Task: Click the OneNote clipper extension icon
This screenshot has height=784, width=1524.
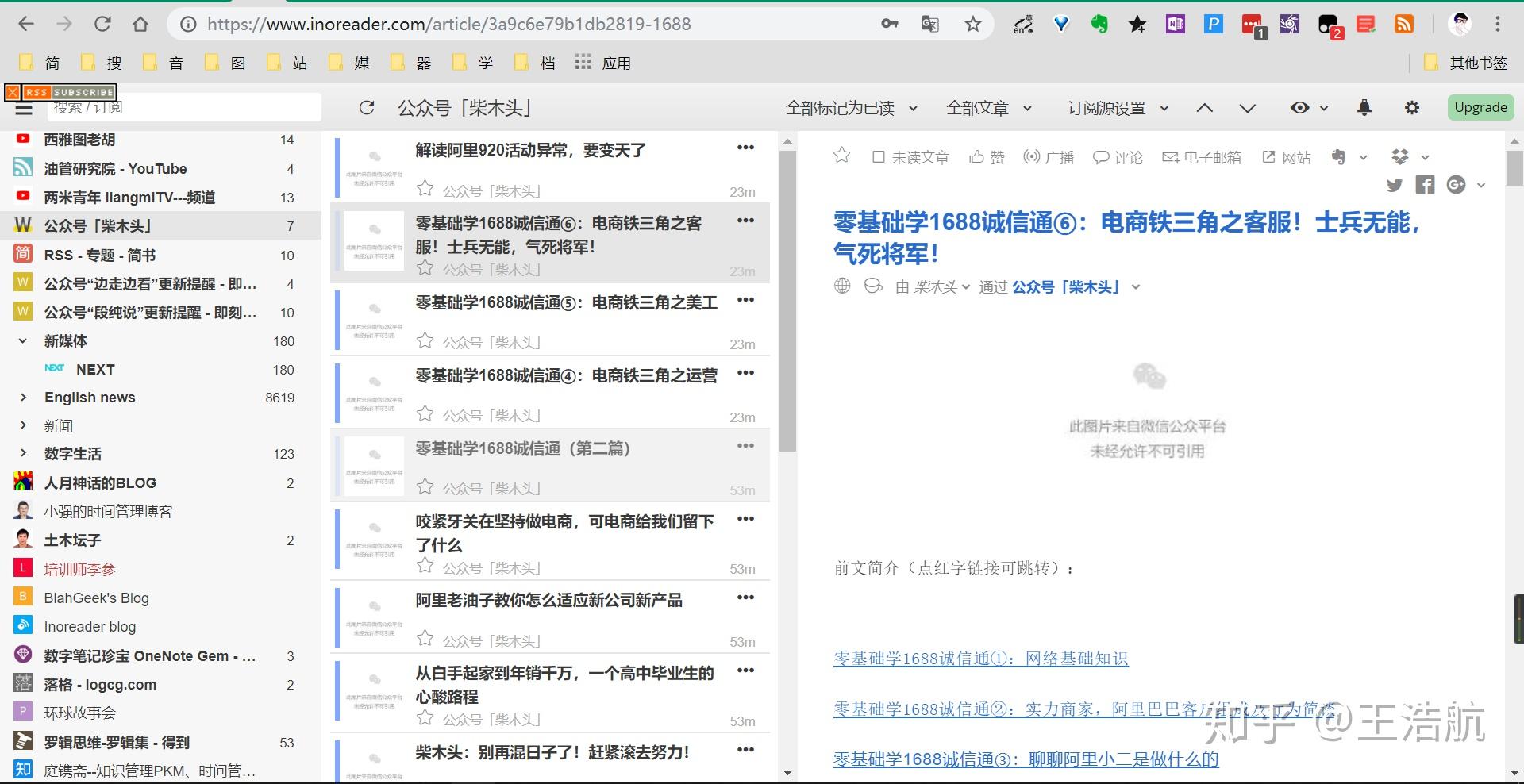Action: click(1176, 24)
